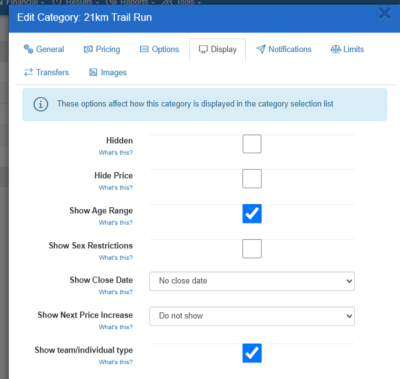Image resolution: width=400 pixels, height=379 pixels.
Task: Click the Hidden label
Action: [119, 140]
